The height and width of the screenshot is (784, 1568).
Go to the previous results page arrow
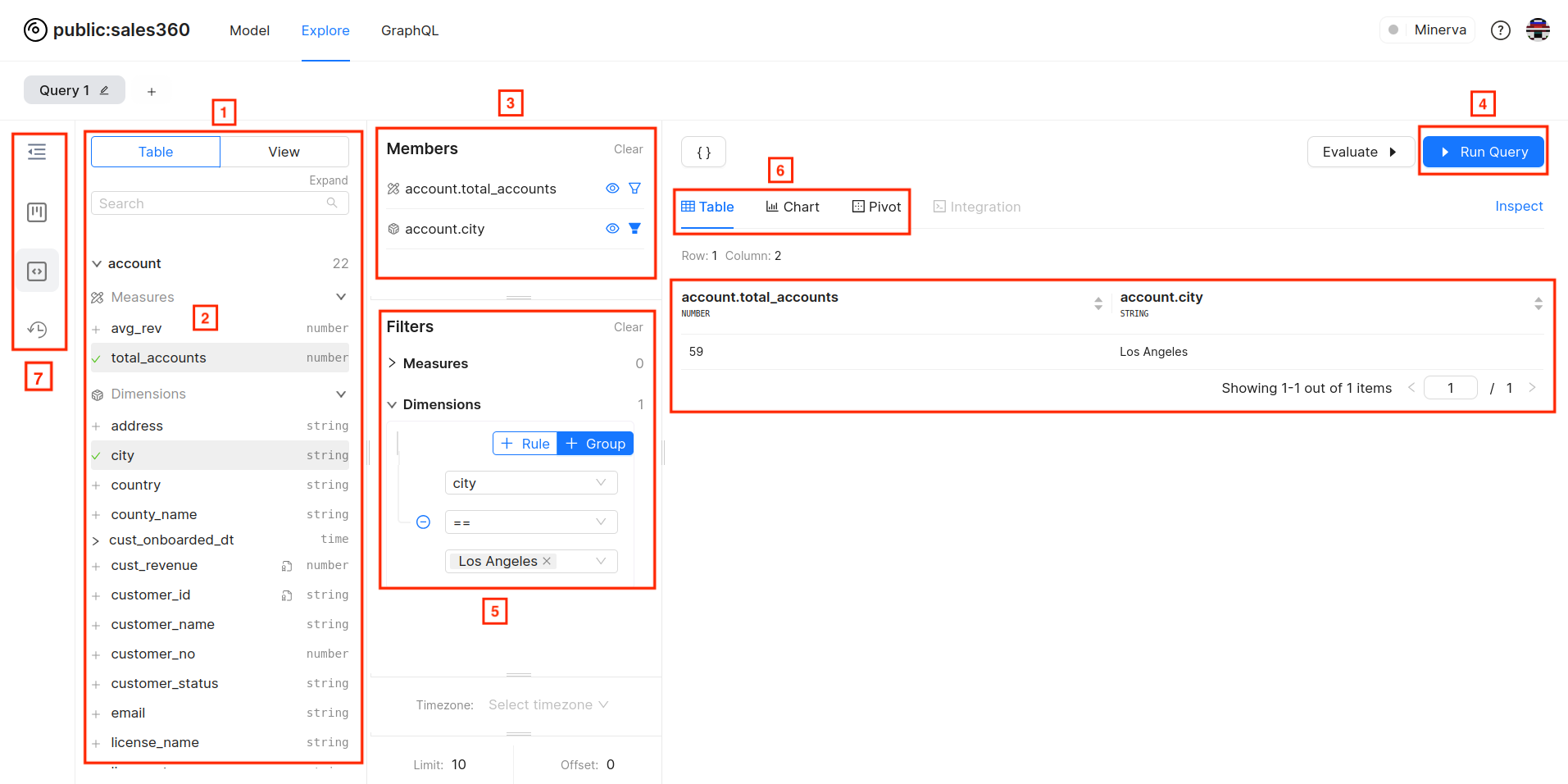click(1411, 388)
